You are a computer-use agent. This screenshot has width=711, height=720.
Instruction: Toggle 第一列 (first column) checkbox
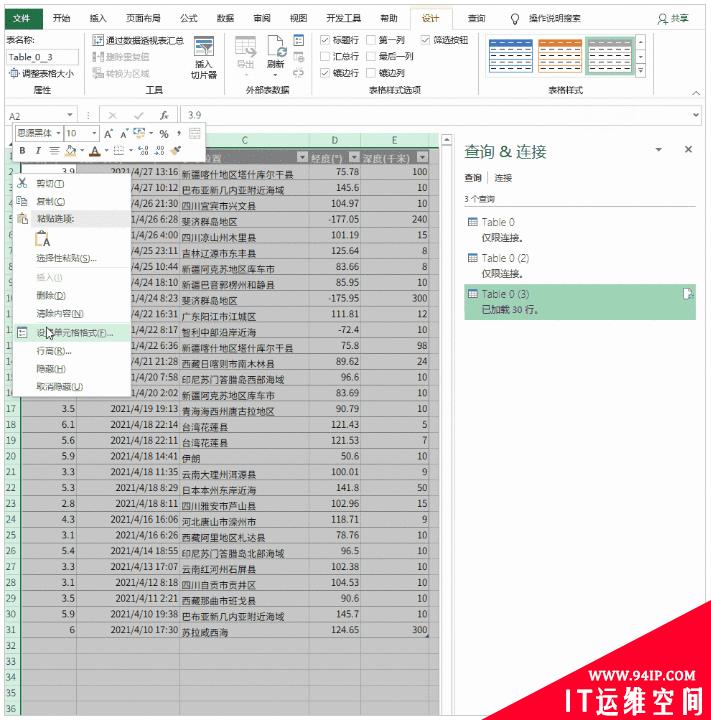pos(371,40)
